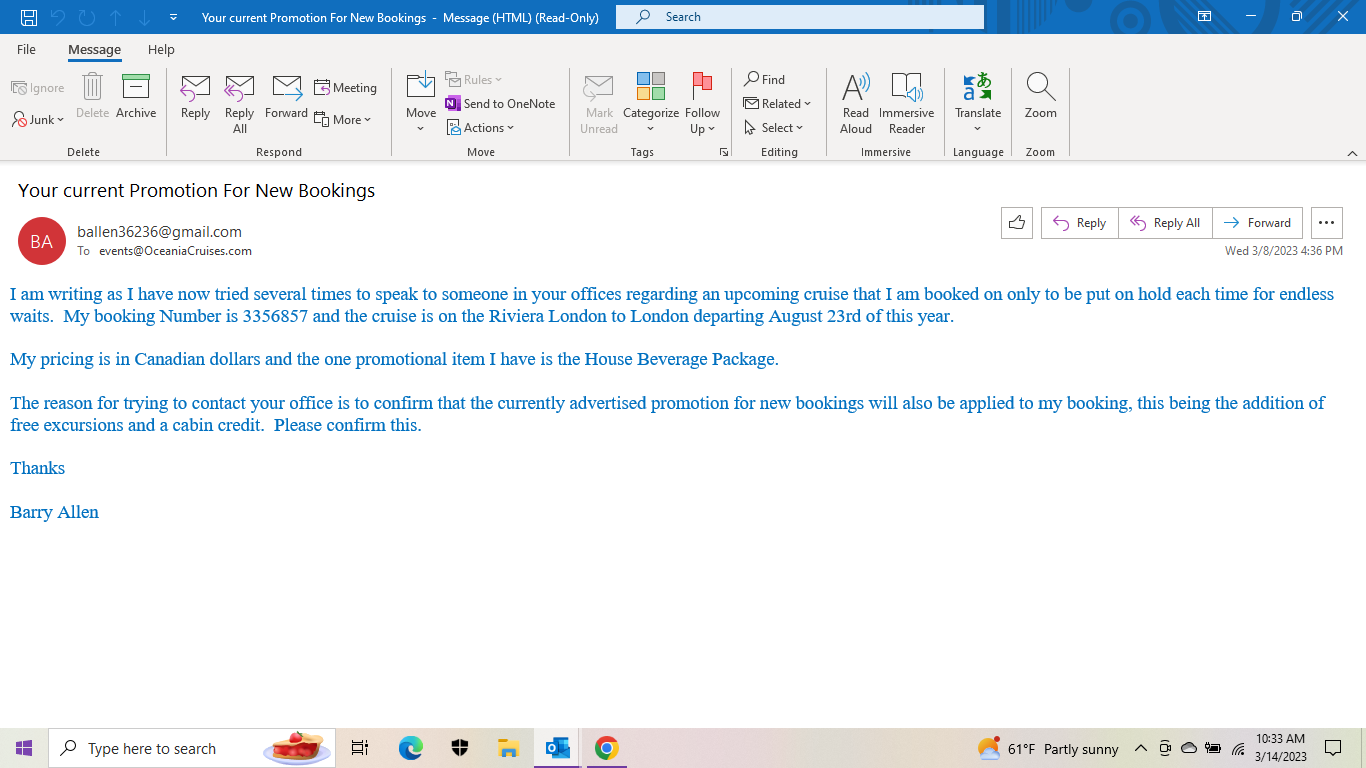Viewport: 1366px width, 768px height.
Task: Start Read Aloud for this email
Action: pos(855,104)
